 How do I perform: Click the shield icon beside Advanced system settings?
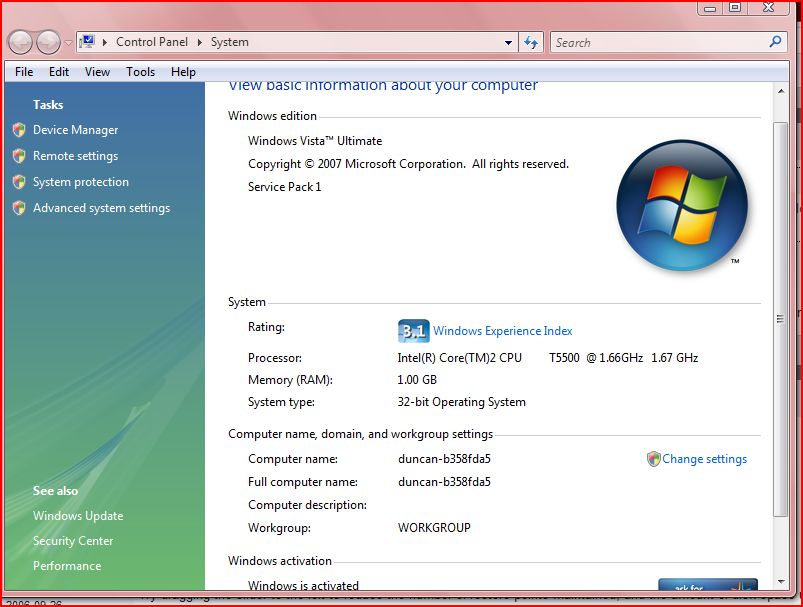(x=19, y=208)
